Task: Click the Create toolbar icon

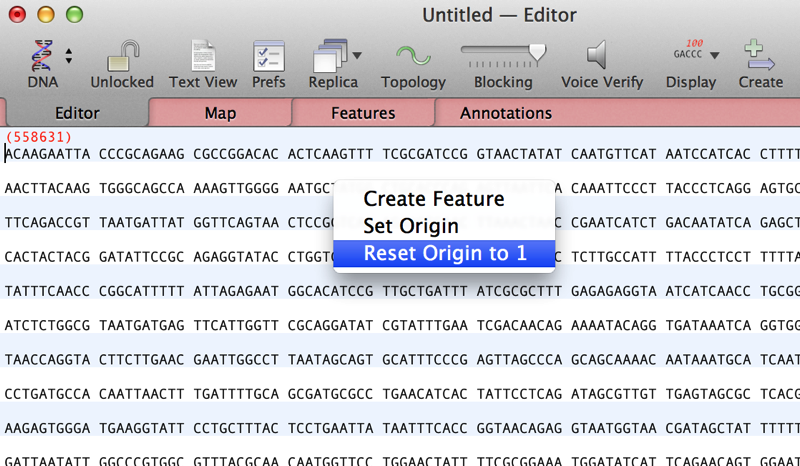Action: 760,55
